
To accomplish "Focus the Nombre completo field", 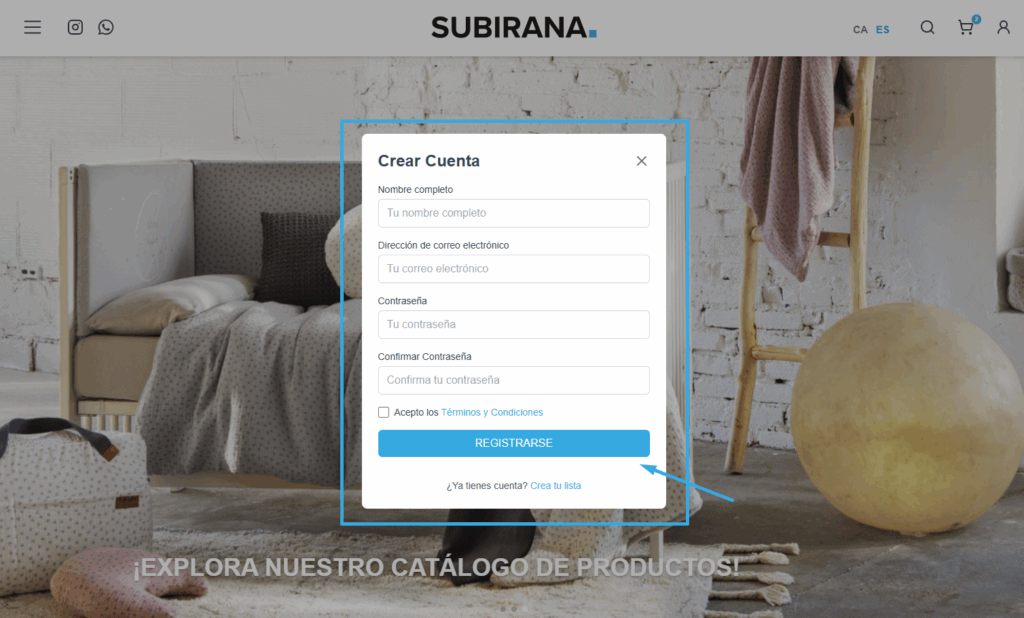I will (514, 213).
